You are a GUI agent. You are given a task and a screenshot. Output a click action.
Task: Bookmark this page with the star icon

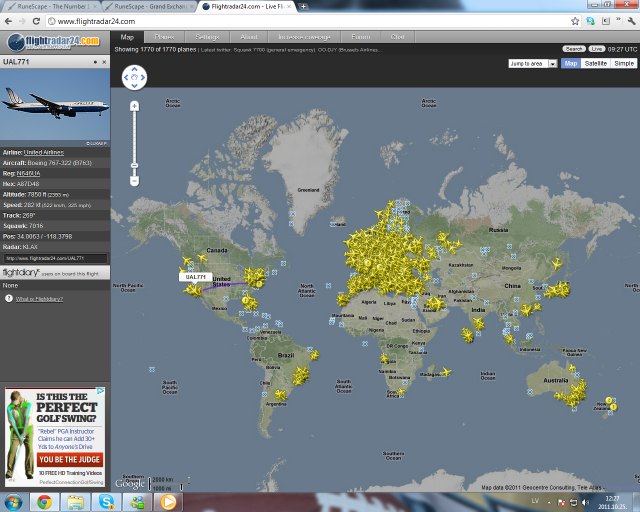click(x=575, y=21)
